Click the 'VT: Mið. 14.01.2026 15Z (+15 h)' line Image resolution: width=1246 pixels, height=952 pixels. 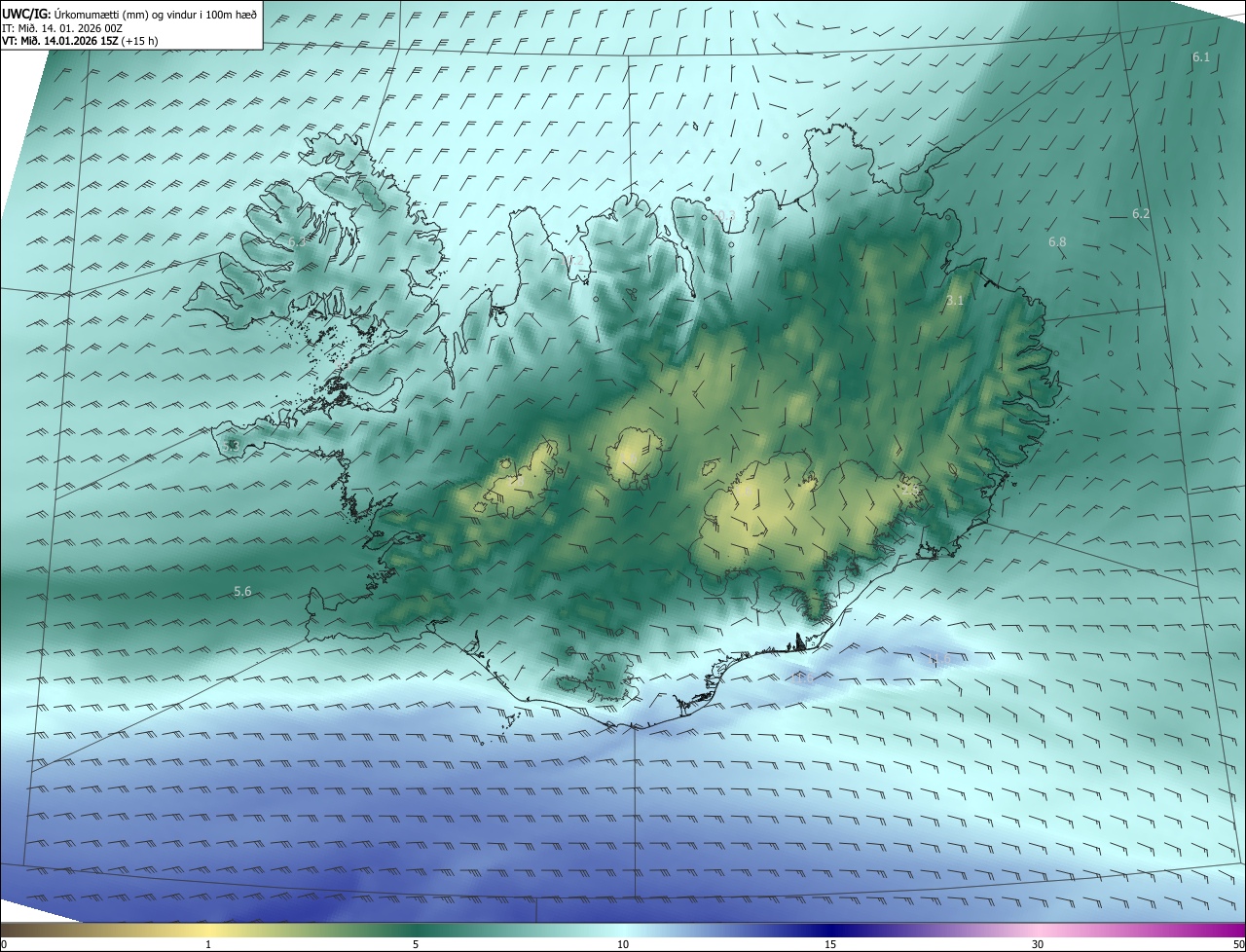click(82, 42)
